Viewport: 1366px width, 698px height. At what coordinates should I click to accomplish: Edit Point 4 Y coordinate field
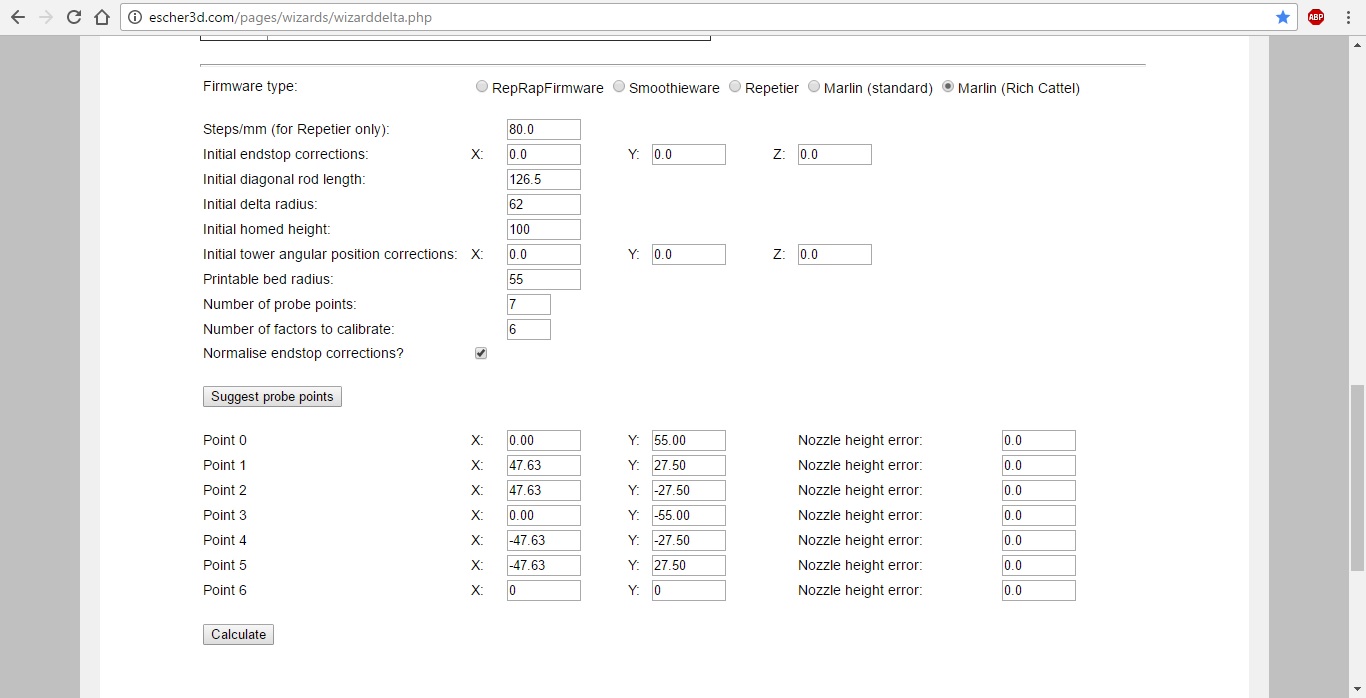(x=689, y=541)
